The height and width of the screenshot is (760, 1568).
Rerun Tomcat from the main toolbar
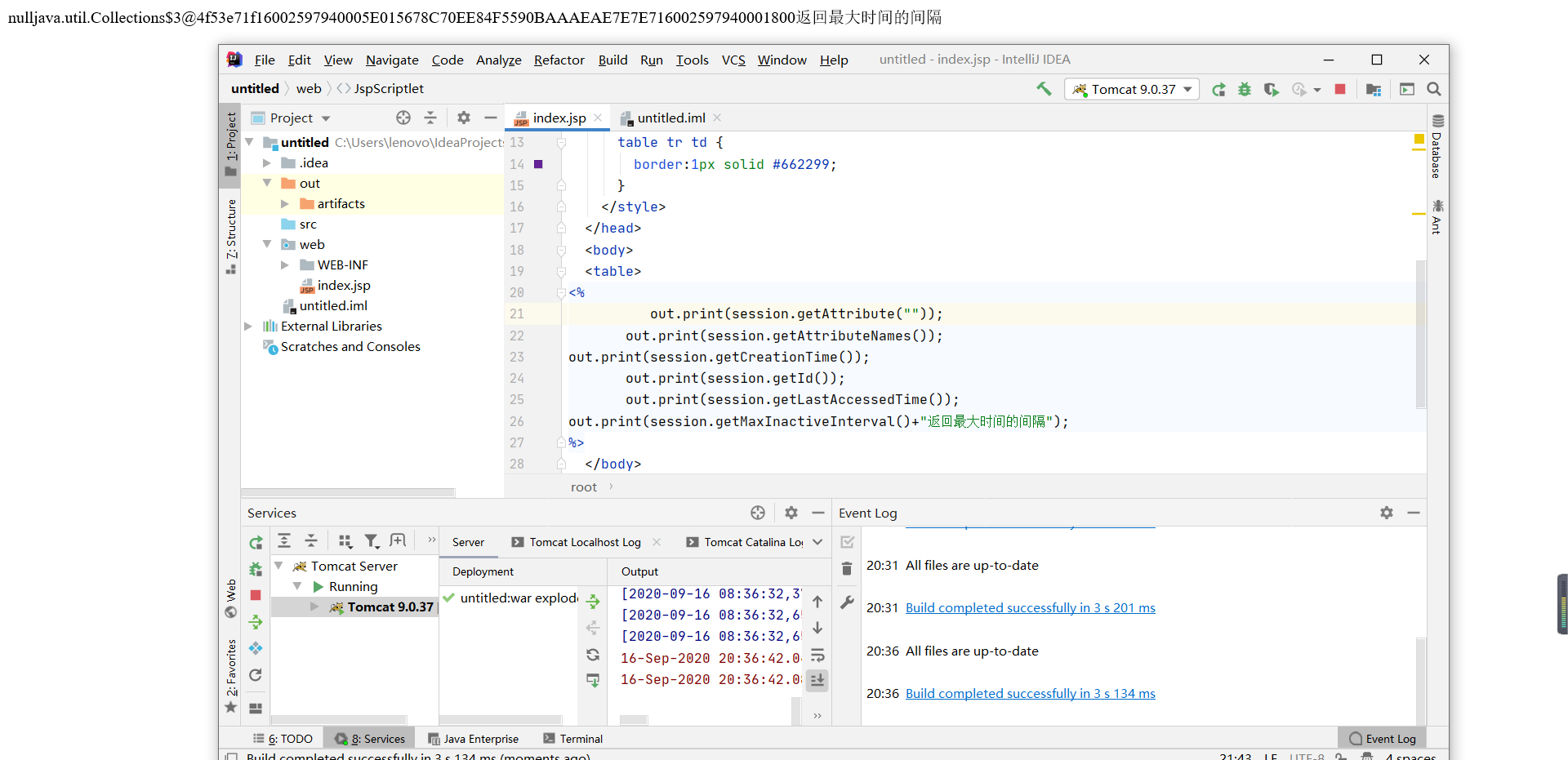1218,89
